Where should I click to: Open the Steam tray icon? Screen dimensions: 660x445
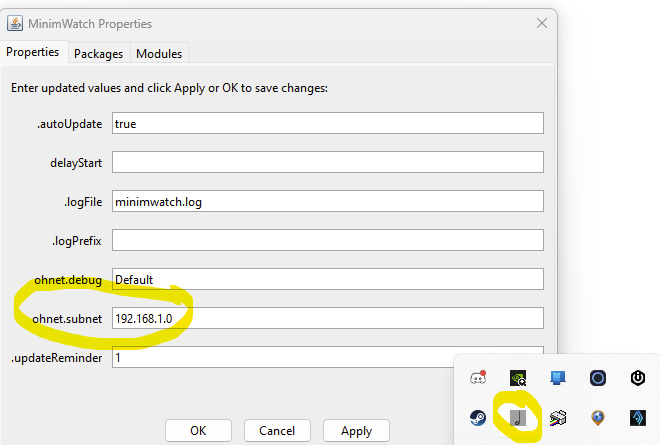pyautogui.click(x=478, y=418)
